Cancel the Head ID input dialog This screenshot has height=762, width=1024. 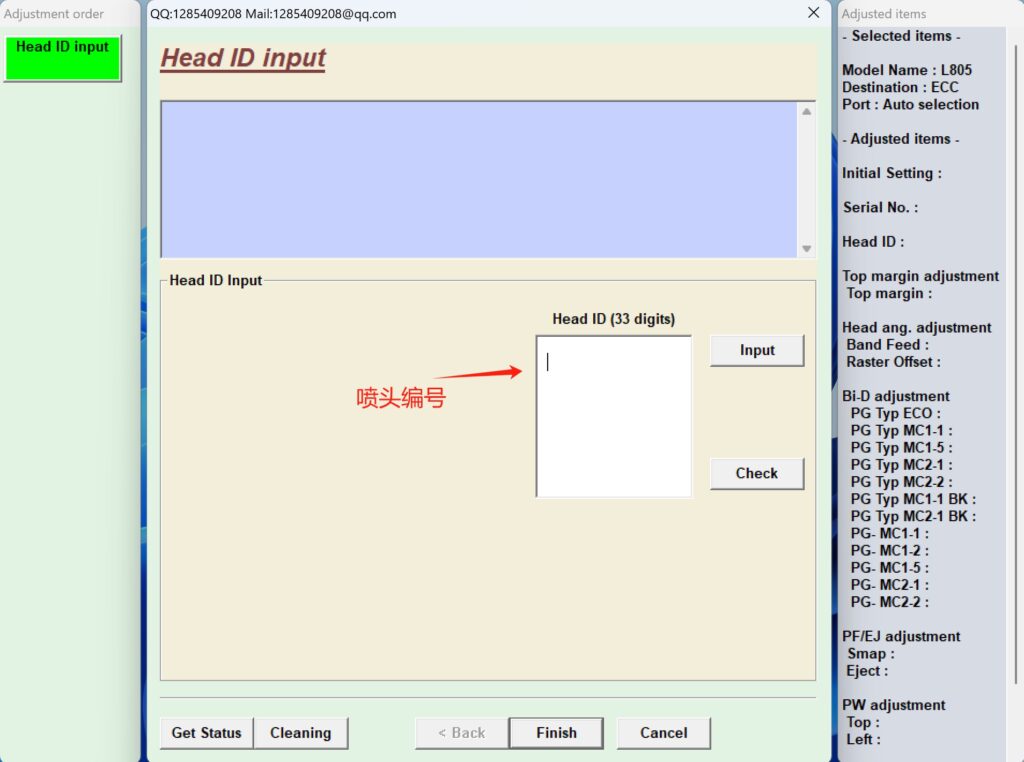(663, 733)
